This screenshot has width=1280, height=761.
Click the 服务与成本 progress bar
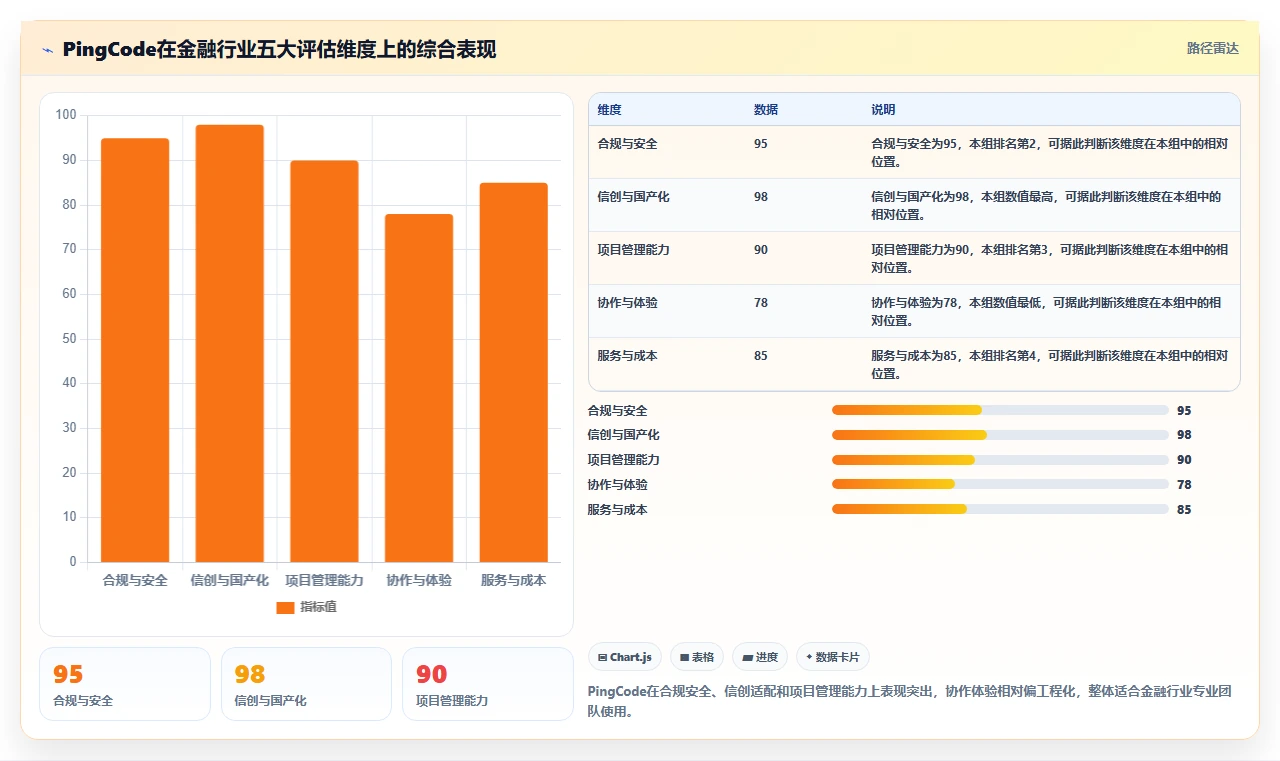[1000, 509]
